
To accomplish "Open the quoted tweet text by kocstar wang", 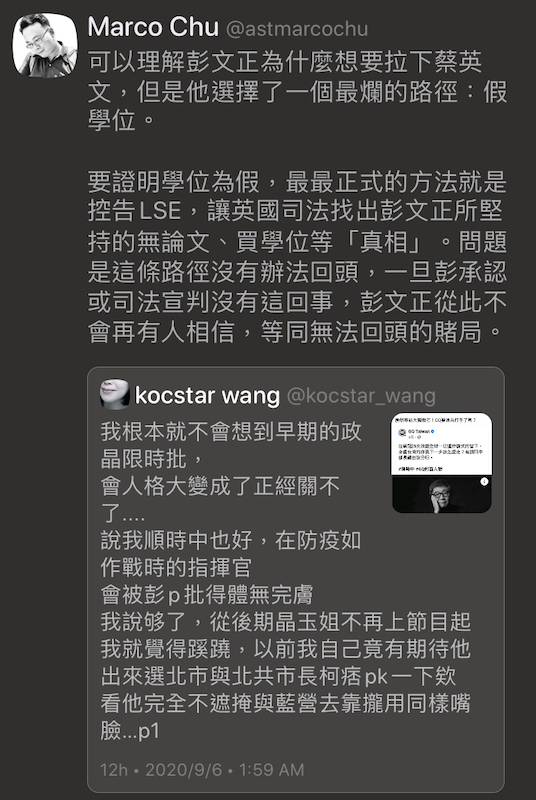I will (286, 581).
